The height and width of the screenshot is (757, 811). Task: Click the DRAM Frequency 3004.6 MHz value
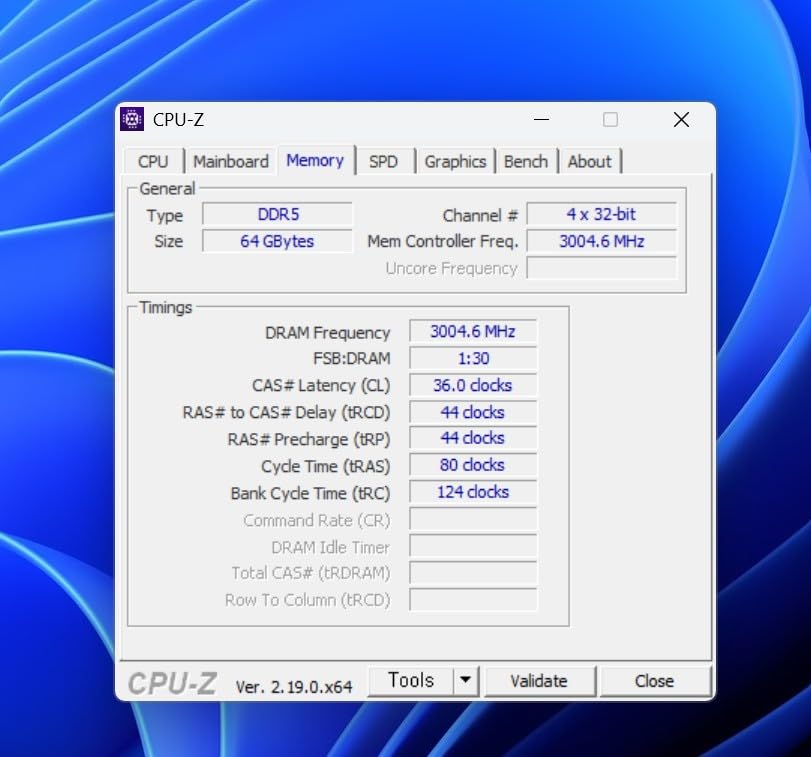(x=473, y=331)
